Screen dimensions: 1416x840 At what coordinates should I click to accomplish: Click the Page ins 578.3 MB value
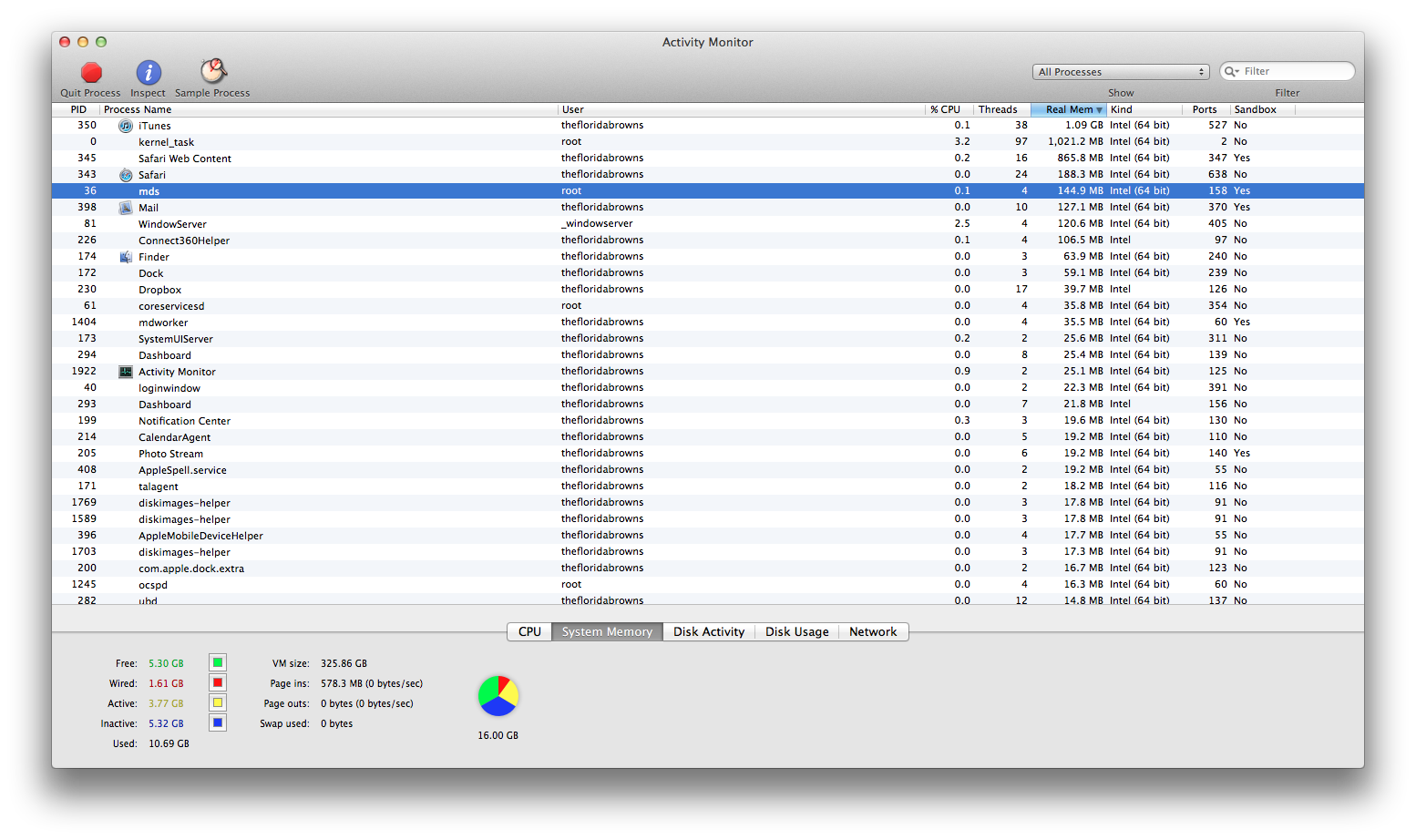point(372,683)
